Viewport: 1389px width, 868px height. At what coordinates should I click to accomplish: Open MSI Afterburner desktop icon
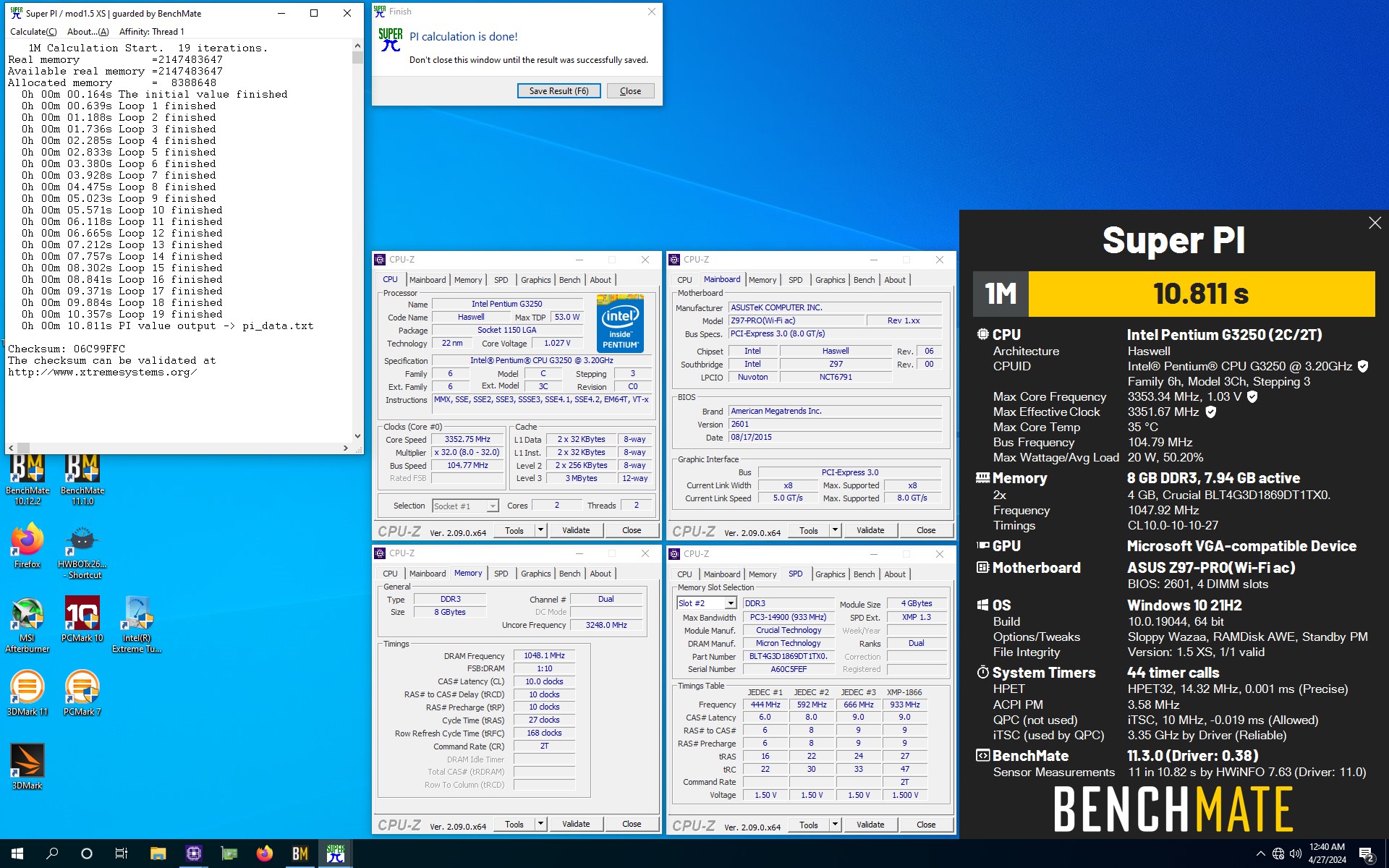click(27, 625)
